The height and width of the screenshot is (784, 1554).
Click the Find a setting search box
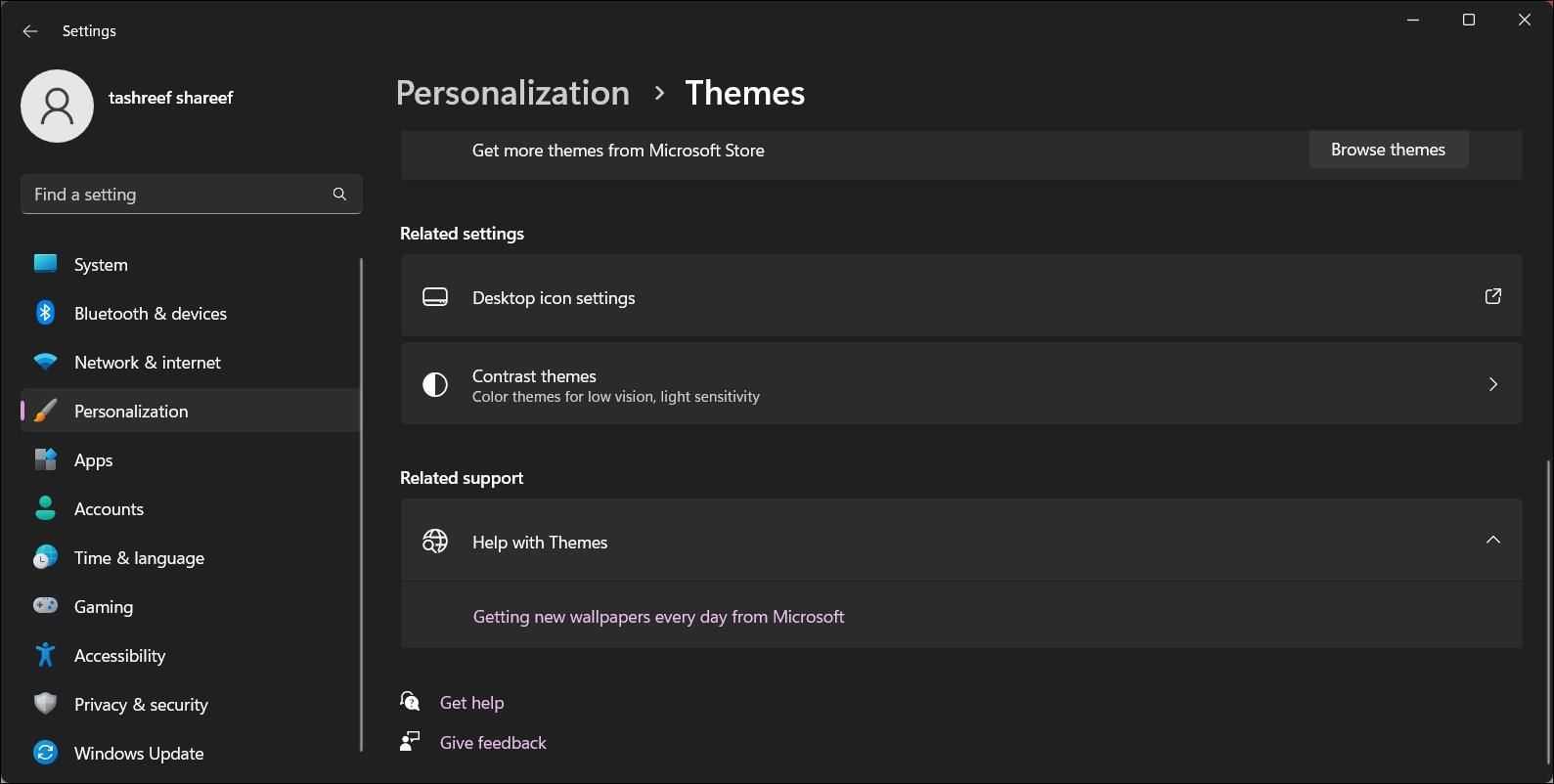coord(176,195)
